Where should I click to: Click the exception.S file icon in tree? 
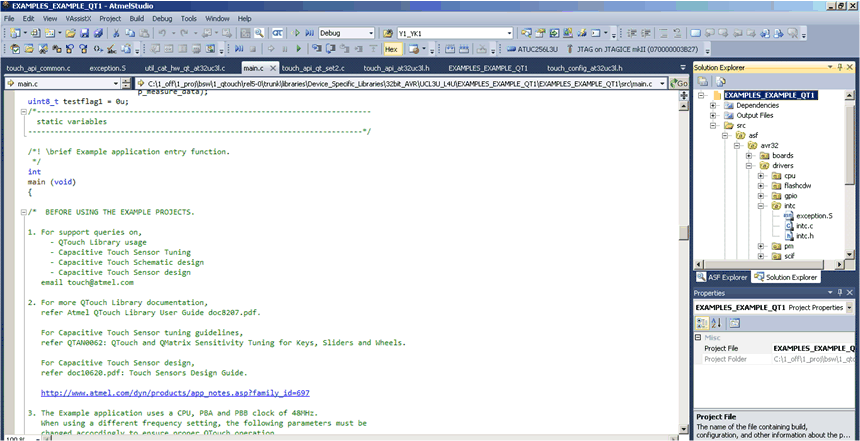pos(789,216)
